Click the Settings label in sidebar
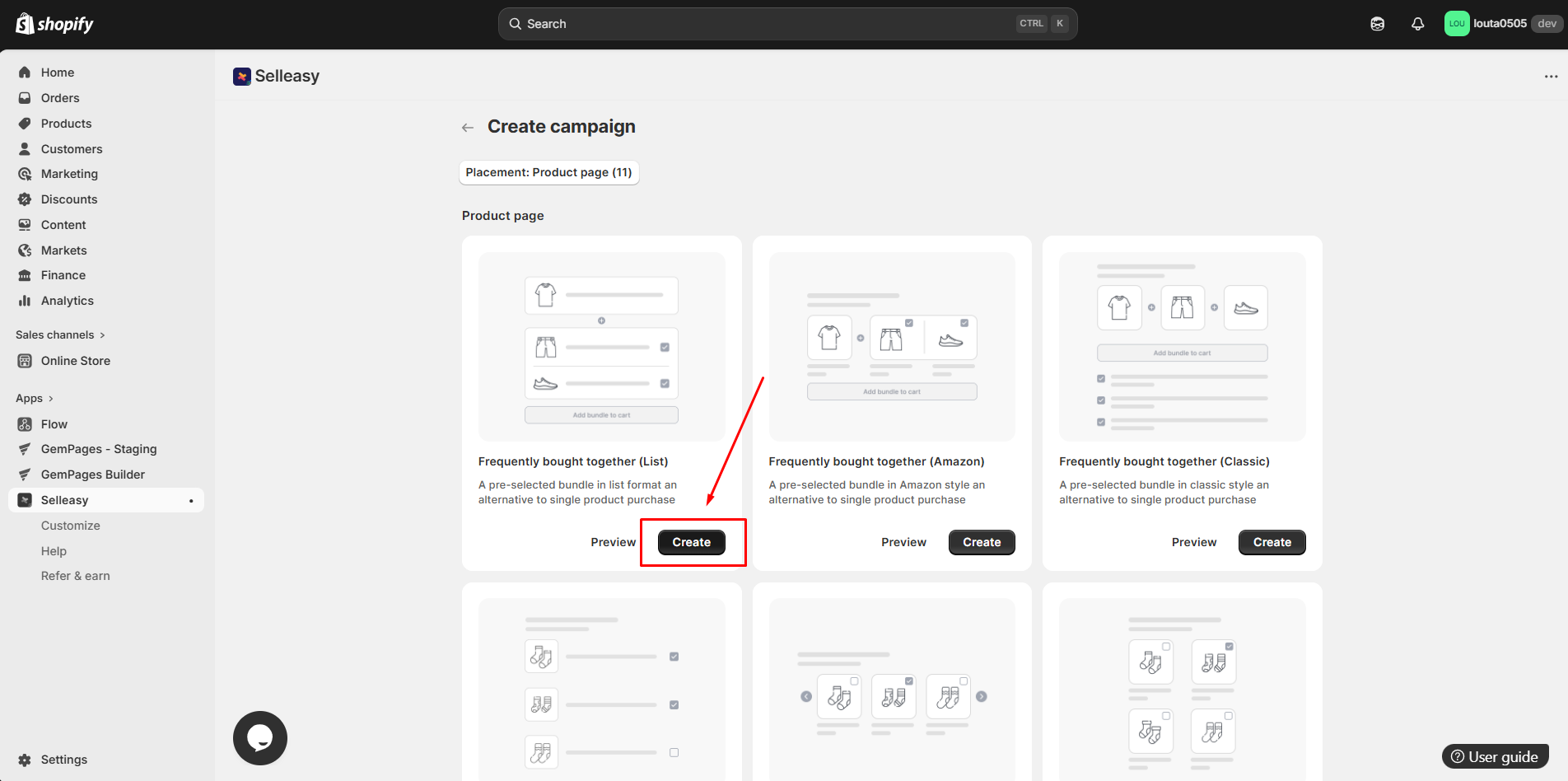This screenshot has width=1568, height=781. click(x=64, y=760)
